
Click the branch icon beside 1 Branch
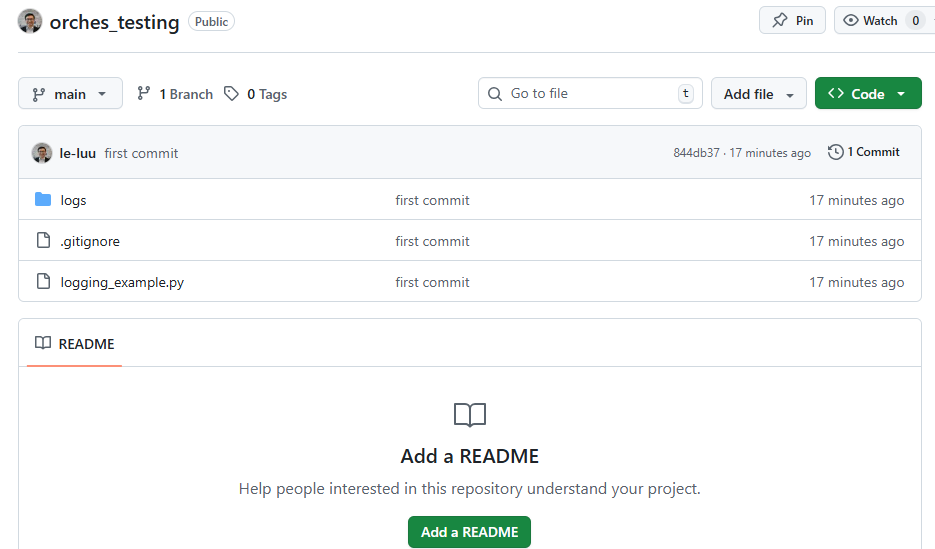[144, 94]
